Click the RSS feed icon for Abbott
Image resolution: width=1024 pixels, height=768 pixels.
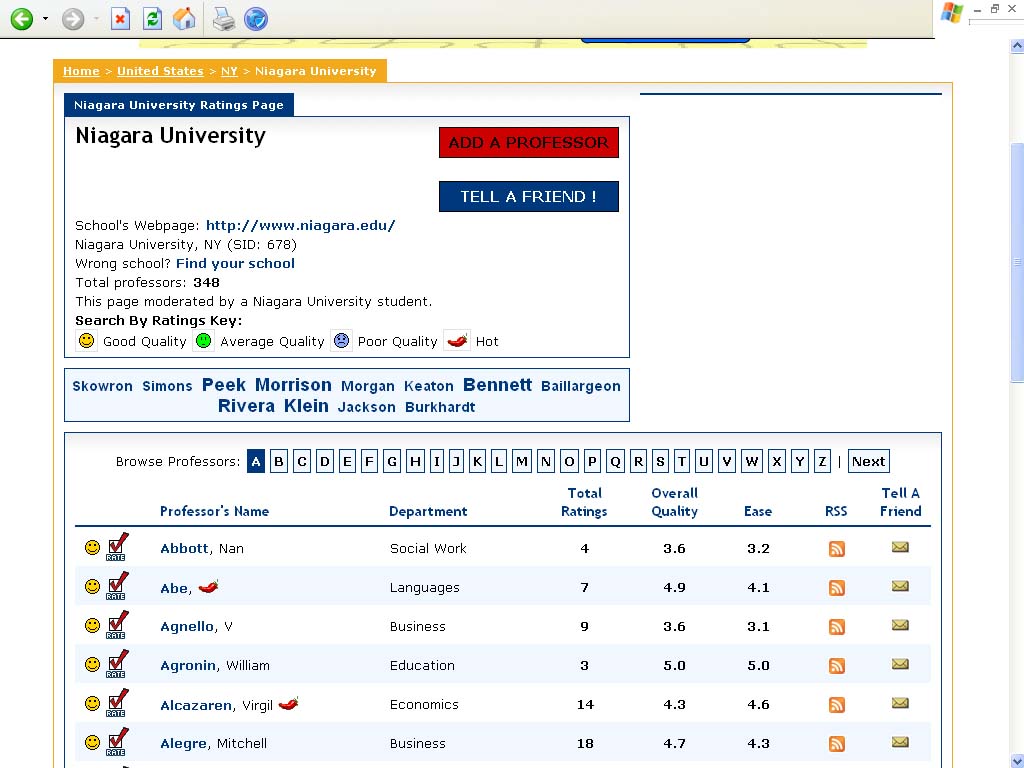click(837, 549)
